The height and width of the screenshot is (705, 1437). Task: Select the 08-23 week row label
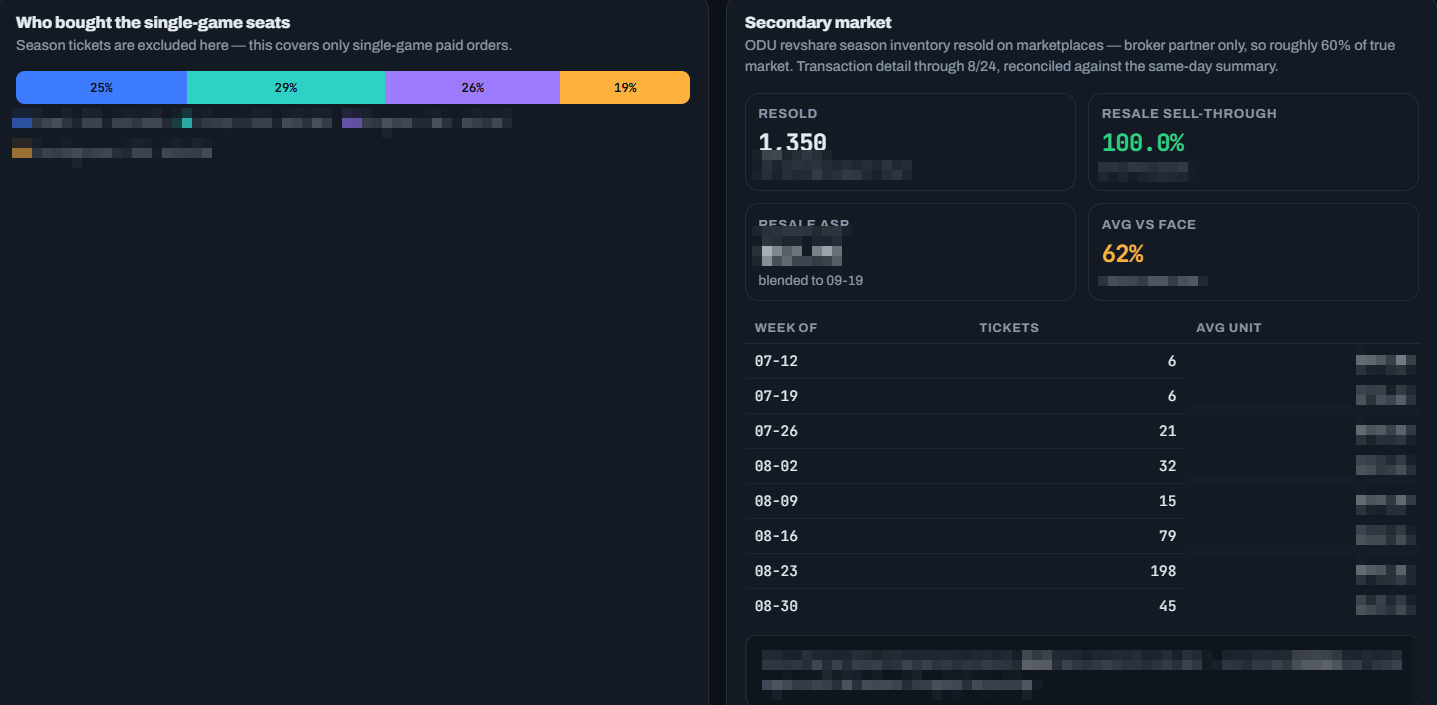[x=776, y=571]
